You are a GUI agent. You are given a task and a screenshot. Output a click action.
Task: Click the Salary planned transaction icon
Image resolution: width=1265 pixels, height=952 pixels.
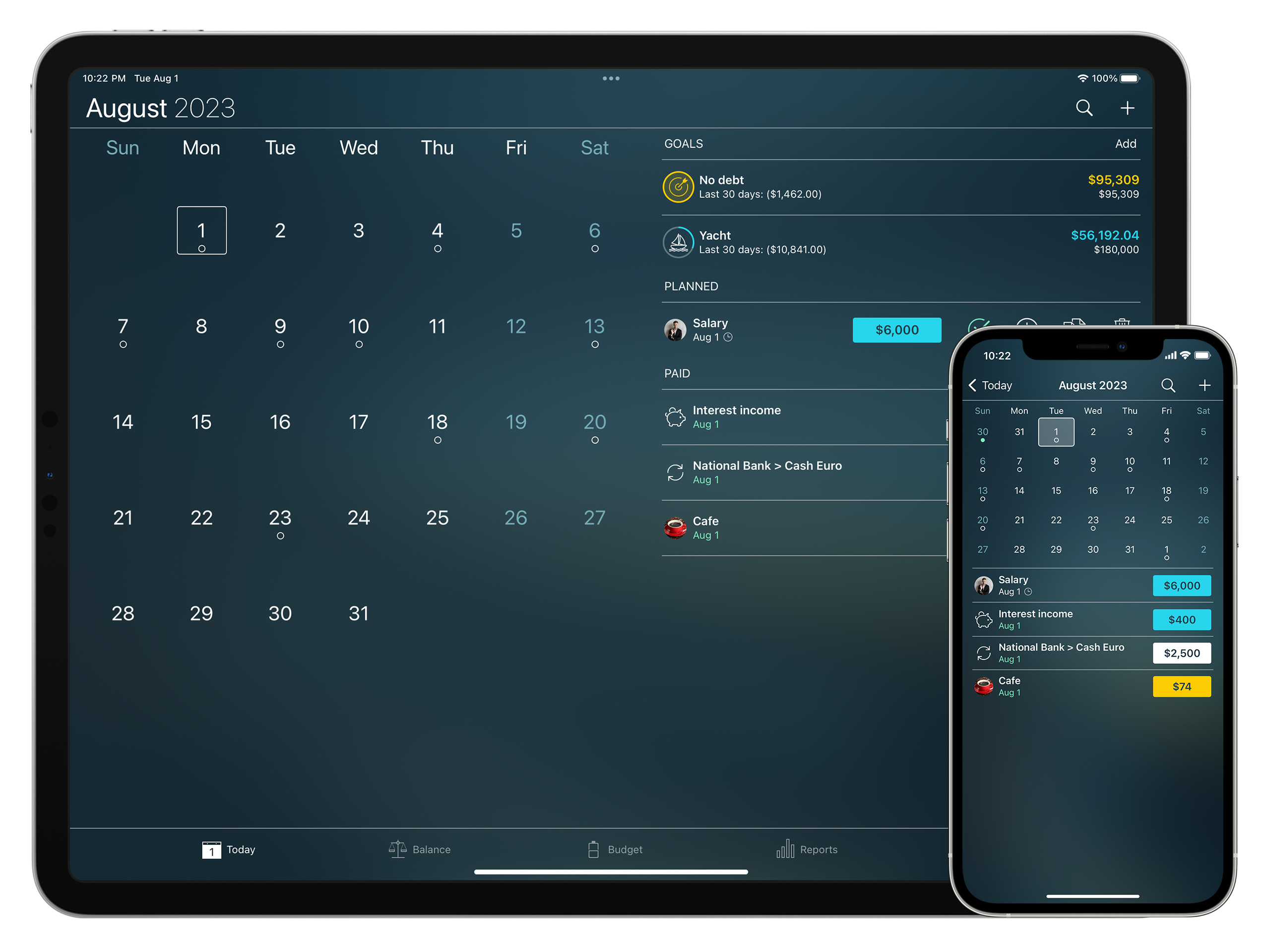click(675, 329)
